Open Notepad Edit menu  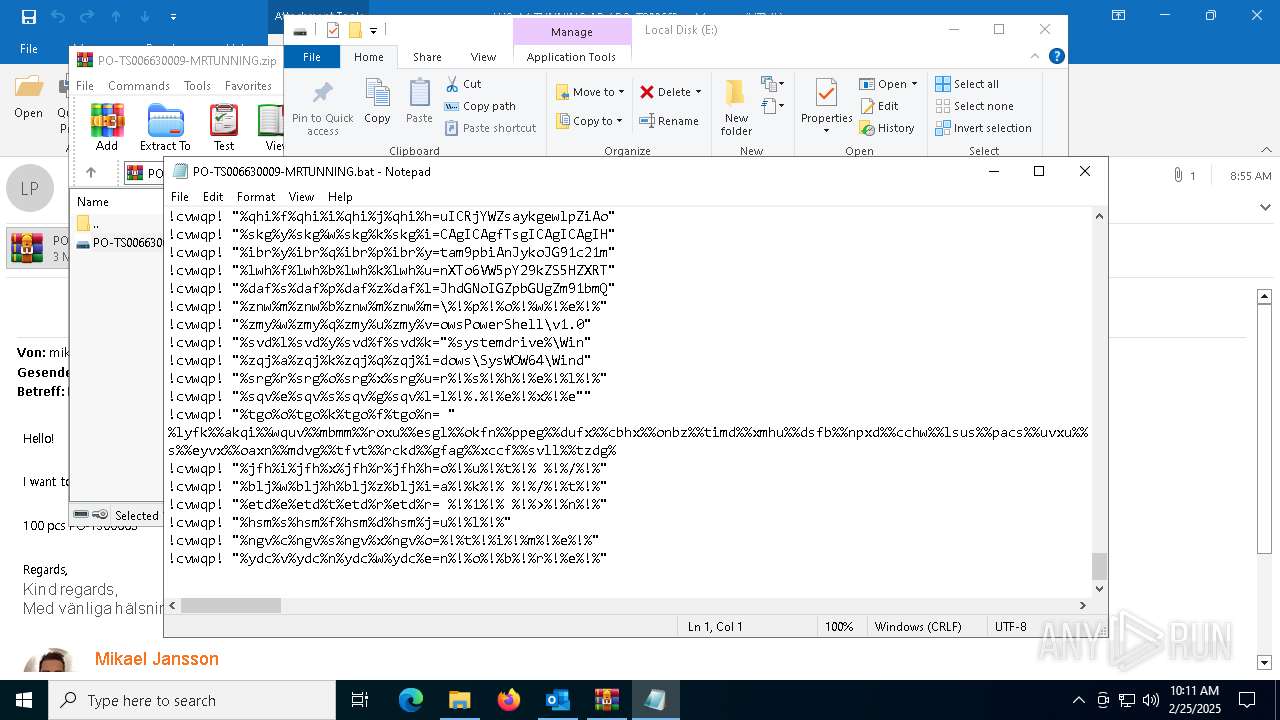tap(213, 197)
